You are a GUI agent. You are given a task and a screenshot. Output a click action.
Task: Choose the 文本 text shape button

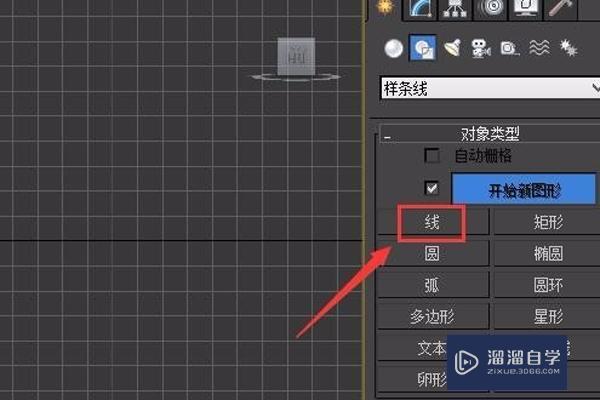(x=433, y=348)
